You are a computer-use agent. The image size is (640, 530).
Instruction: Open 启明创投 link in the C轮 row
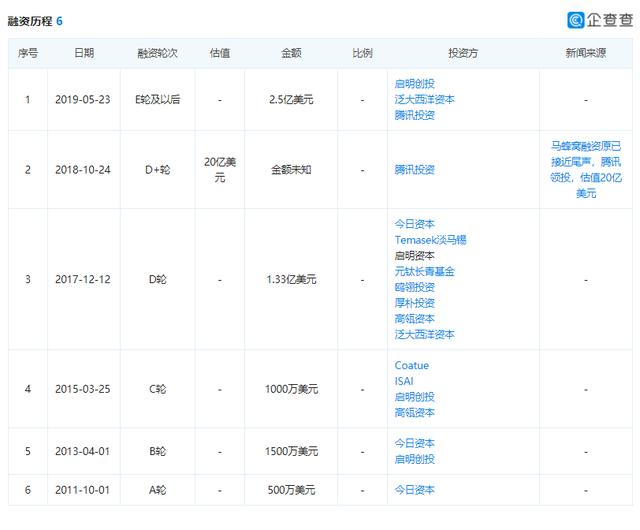tap(414, 397)
